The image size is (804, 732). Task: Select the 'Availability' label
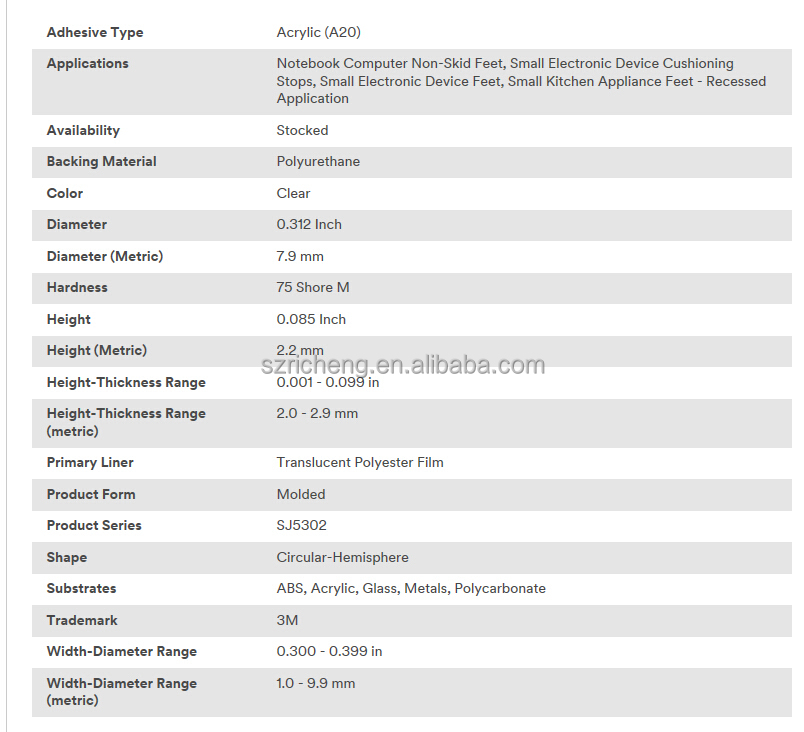coord(83,130)
